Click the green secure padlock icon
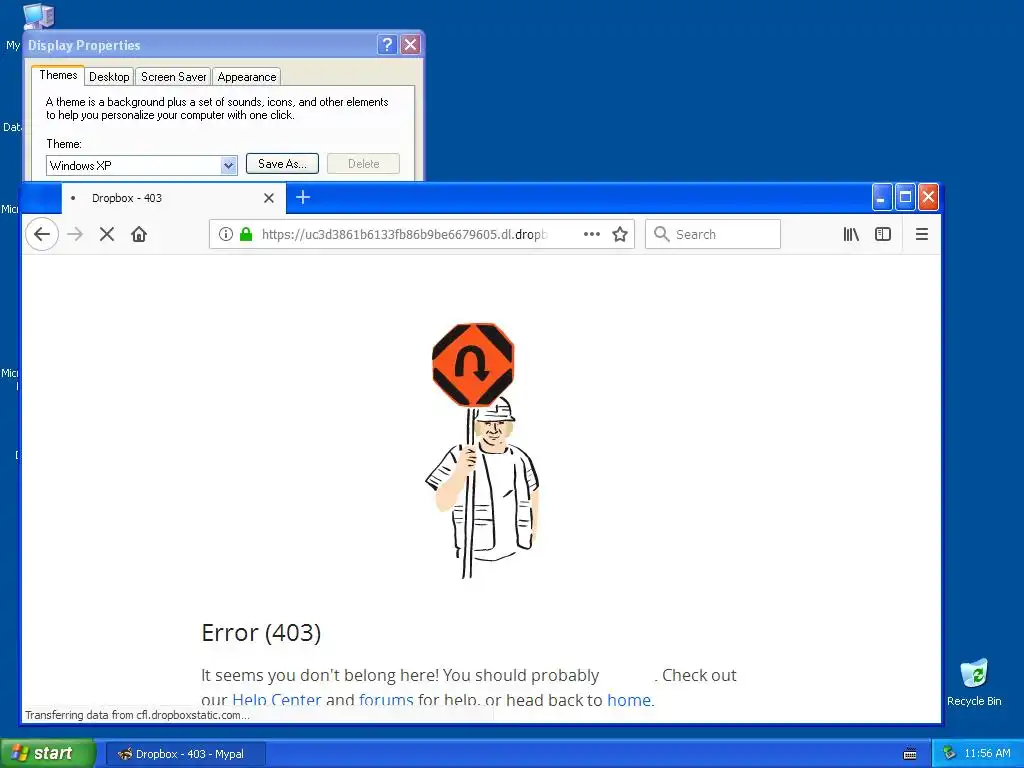This screenshot has width=1024, height=768. point(246,234)
